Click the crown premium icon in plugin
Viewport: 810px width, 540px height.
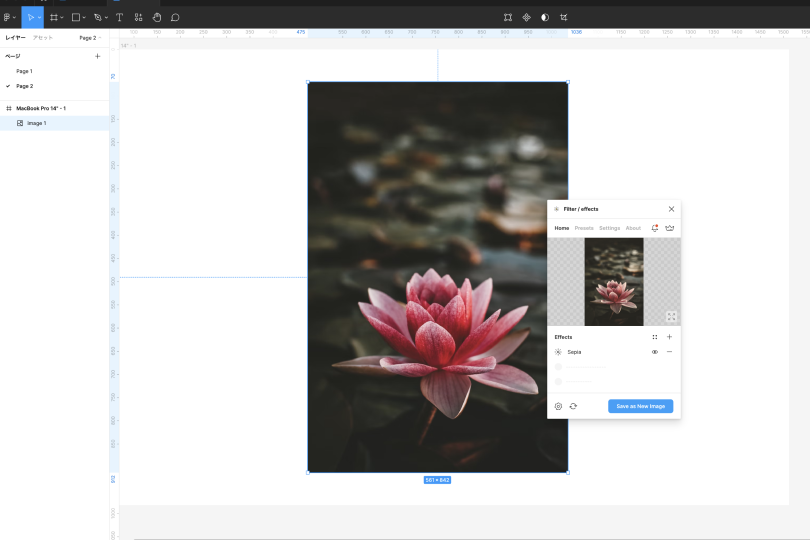pos(669,228)
